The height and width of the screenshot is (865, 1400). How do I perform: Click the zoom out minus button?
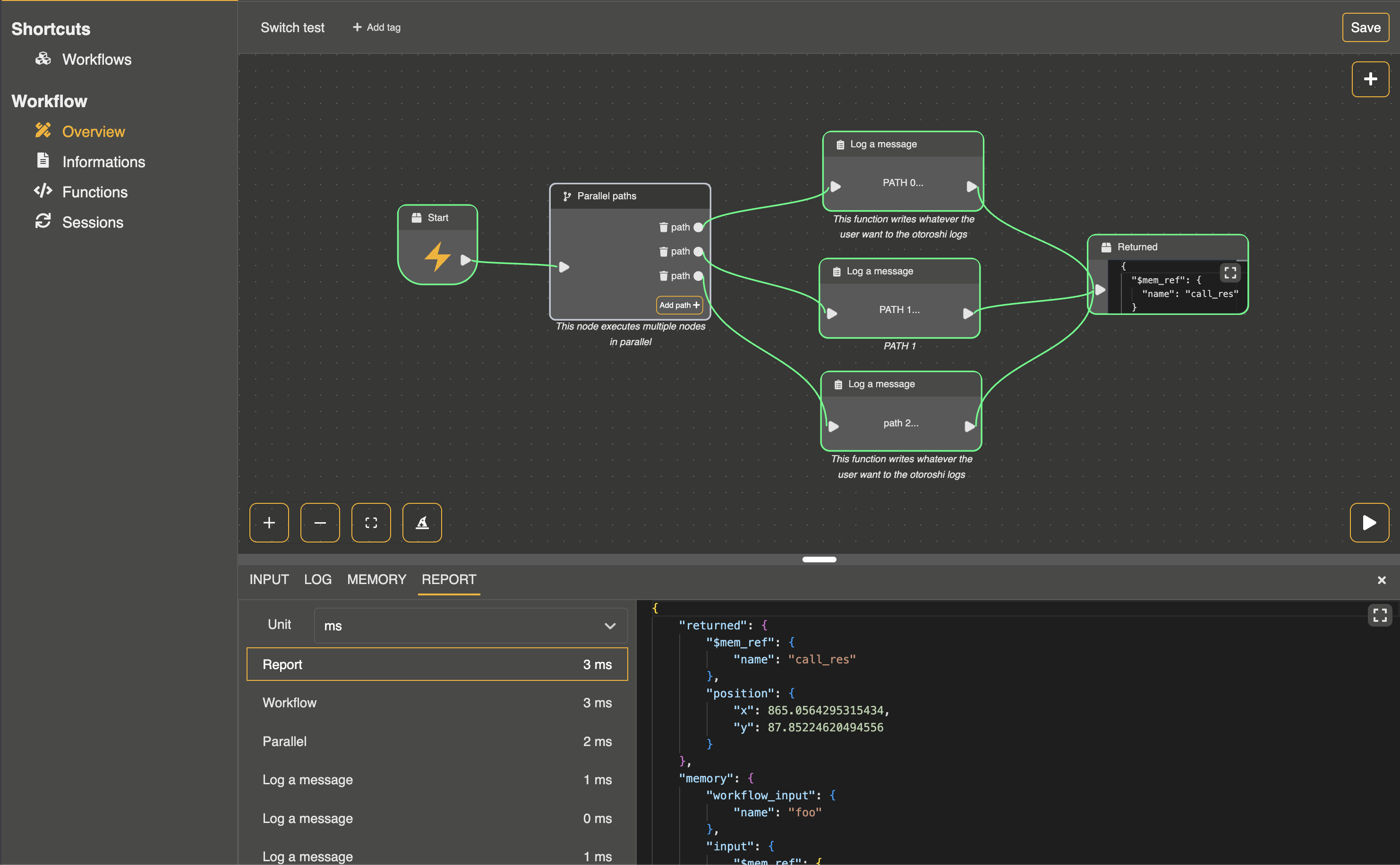pos(320,522)
